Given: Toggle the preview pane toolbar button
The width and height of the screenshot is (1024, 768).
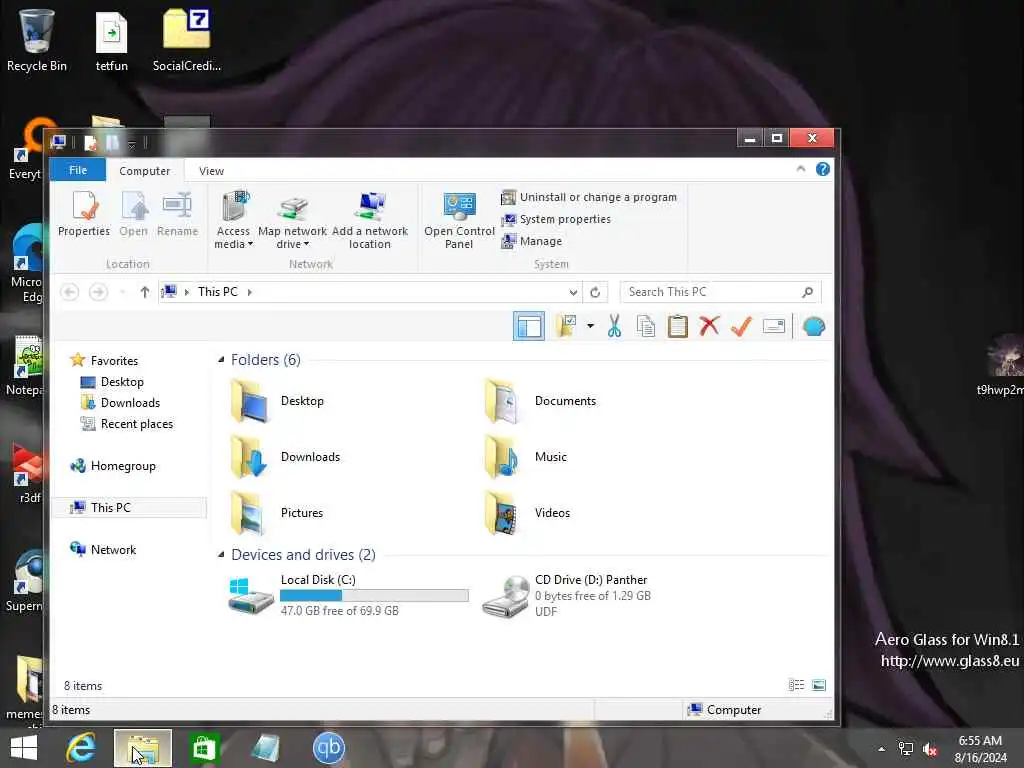Looking at the screenshot, I should [528, 326].
